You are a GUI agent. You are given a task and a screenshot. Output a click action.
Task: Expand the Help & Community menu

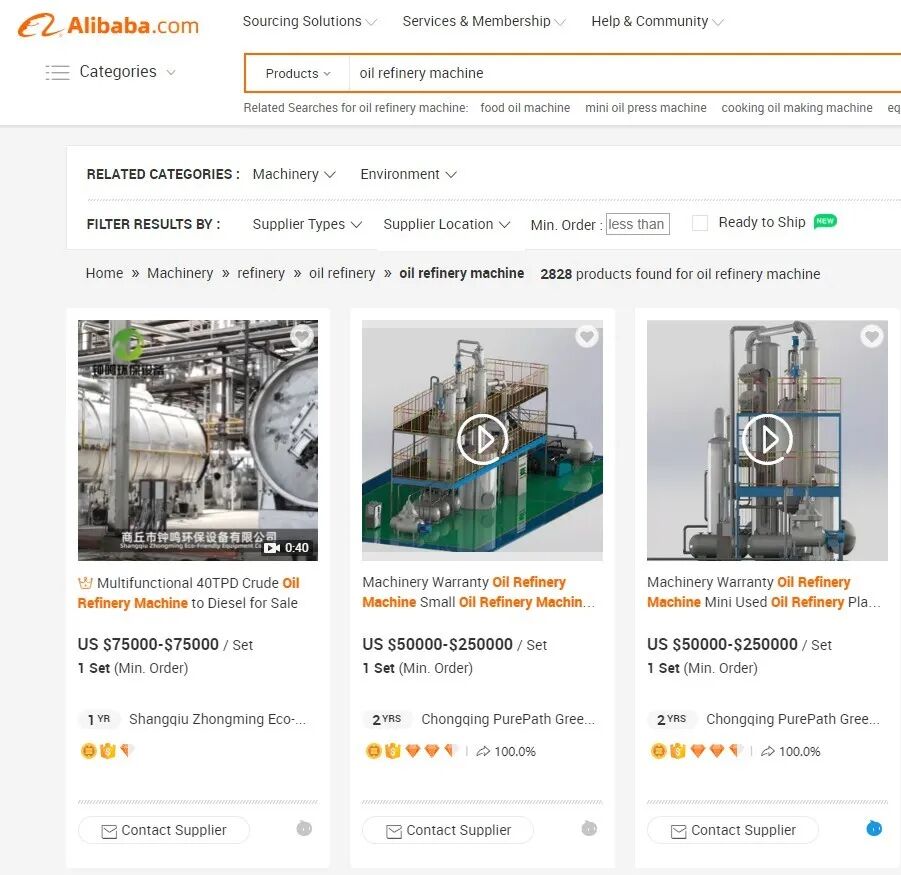coord(657,21)
